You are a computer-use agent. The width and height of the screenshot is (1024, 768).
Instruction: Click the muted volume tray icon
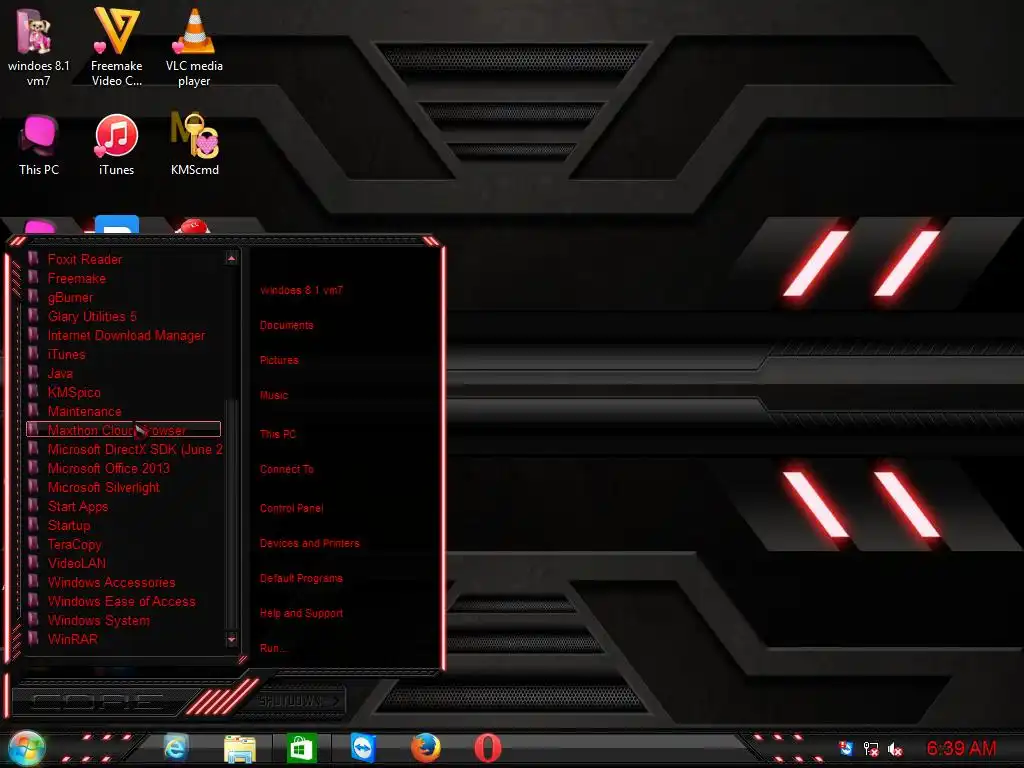895,749
